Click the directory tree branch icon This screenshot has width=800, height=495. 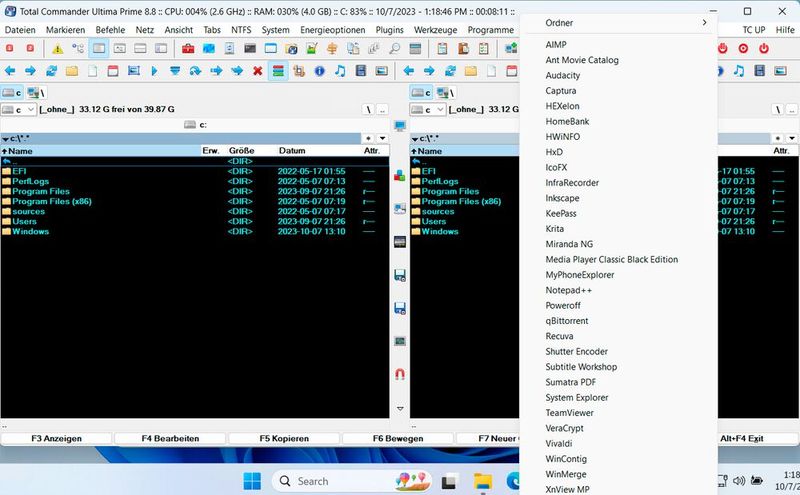point(78,48)
